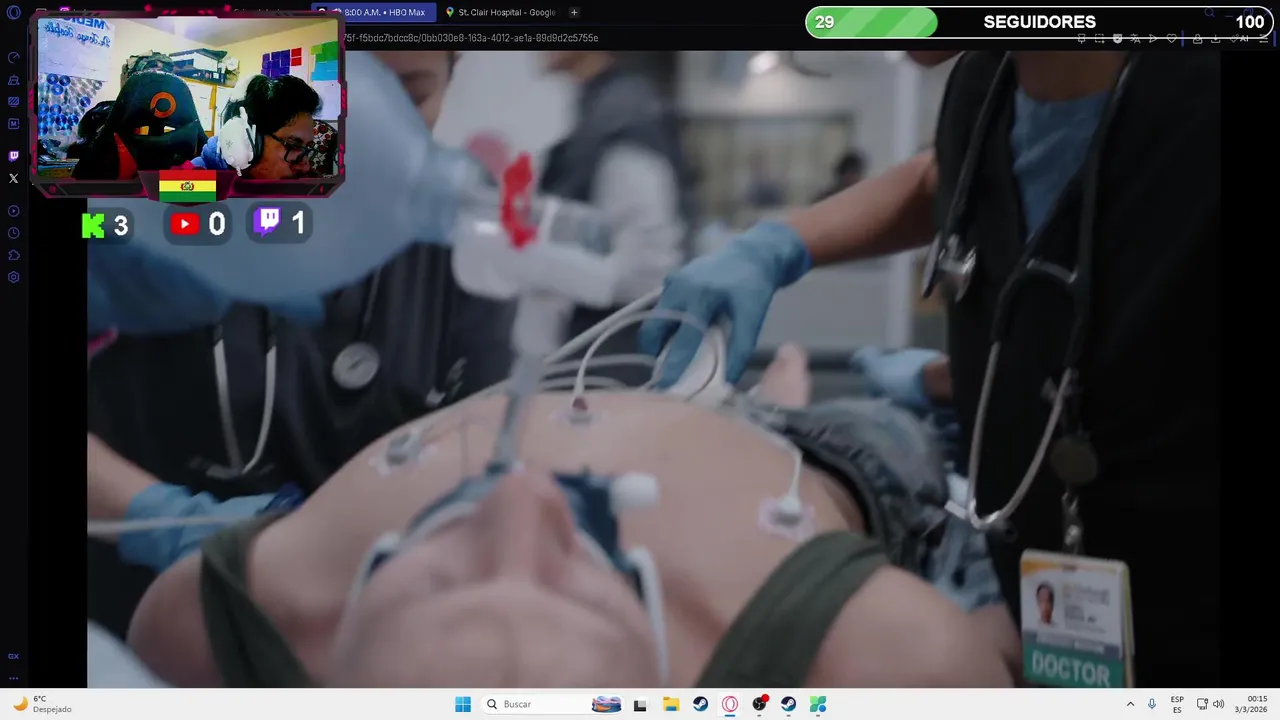Open the GX Cleaner sidebar icon
This screenshot has height=720, width=1280.
(13, 80)
